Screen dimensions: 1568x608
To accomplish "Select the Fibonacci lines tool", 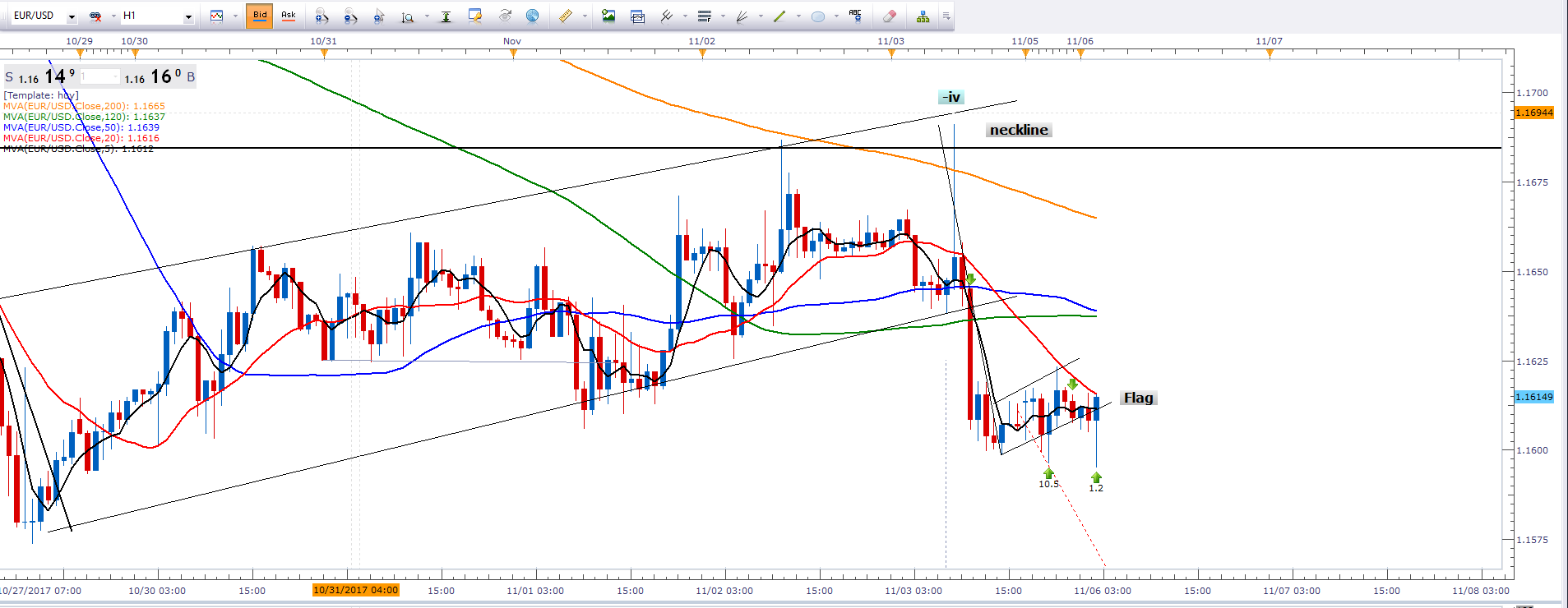I will coord(704,16).
